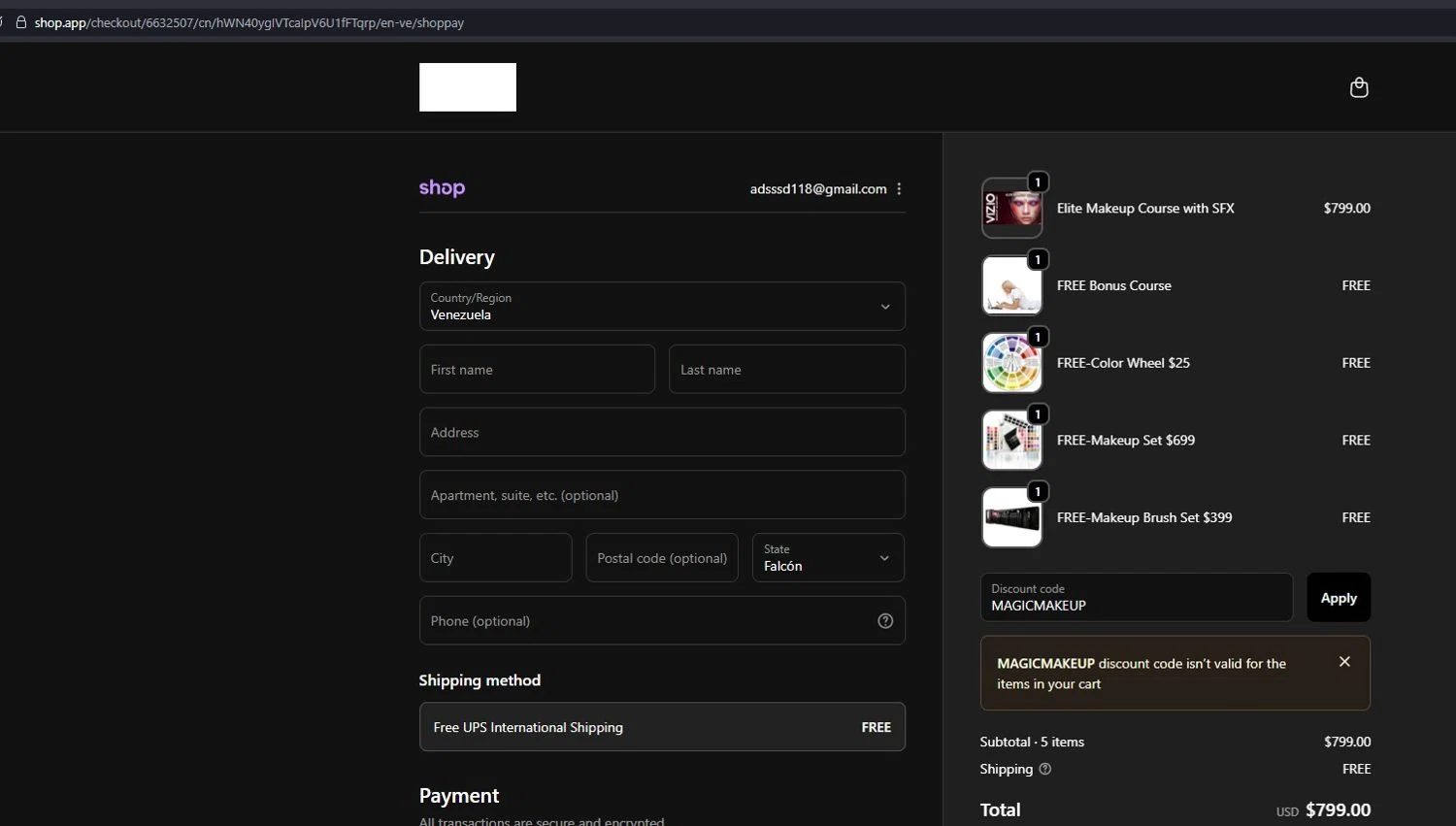Click the Payment section heading

459,796
